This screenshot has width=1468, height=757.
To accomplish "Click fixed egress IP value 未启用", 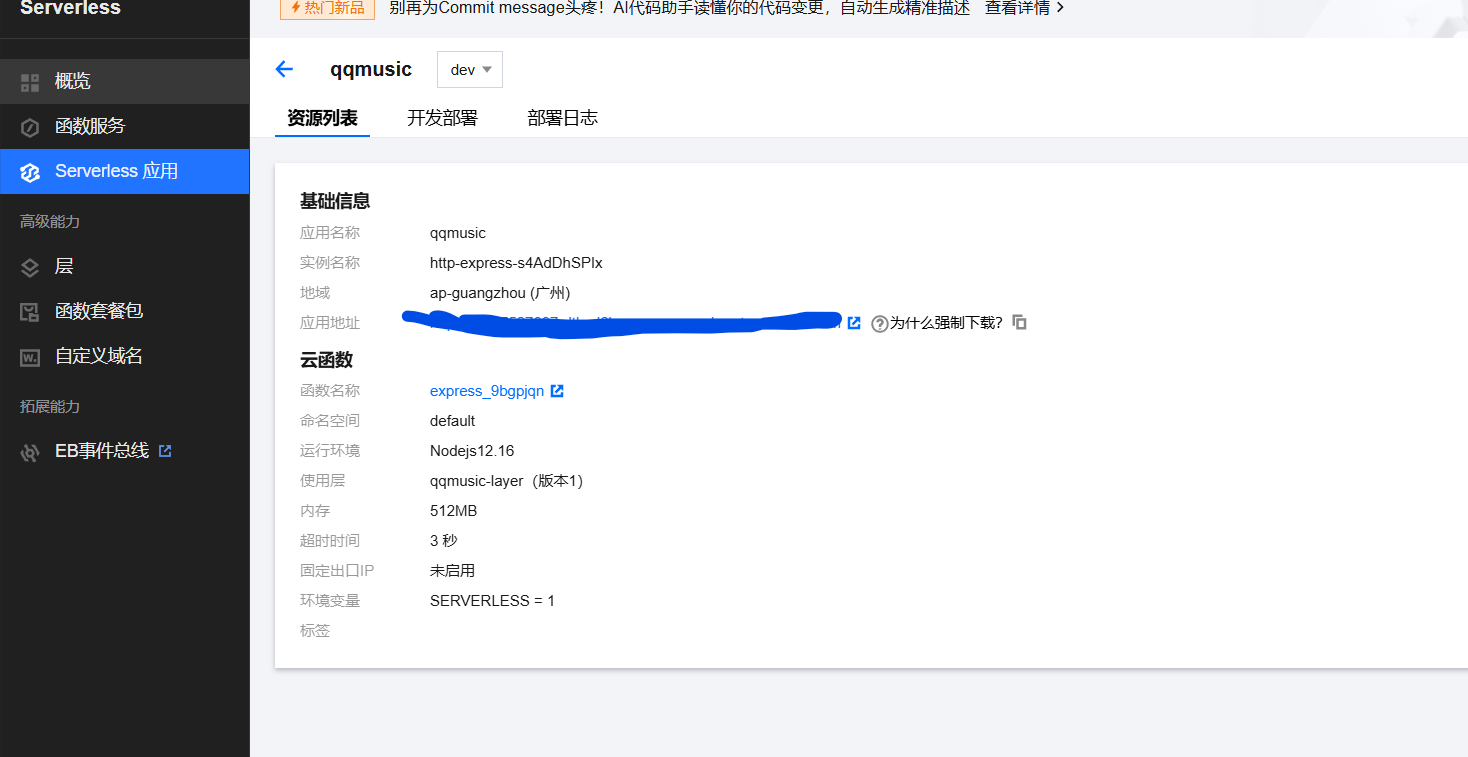I will point(452,571).
